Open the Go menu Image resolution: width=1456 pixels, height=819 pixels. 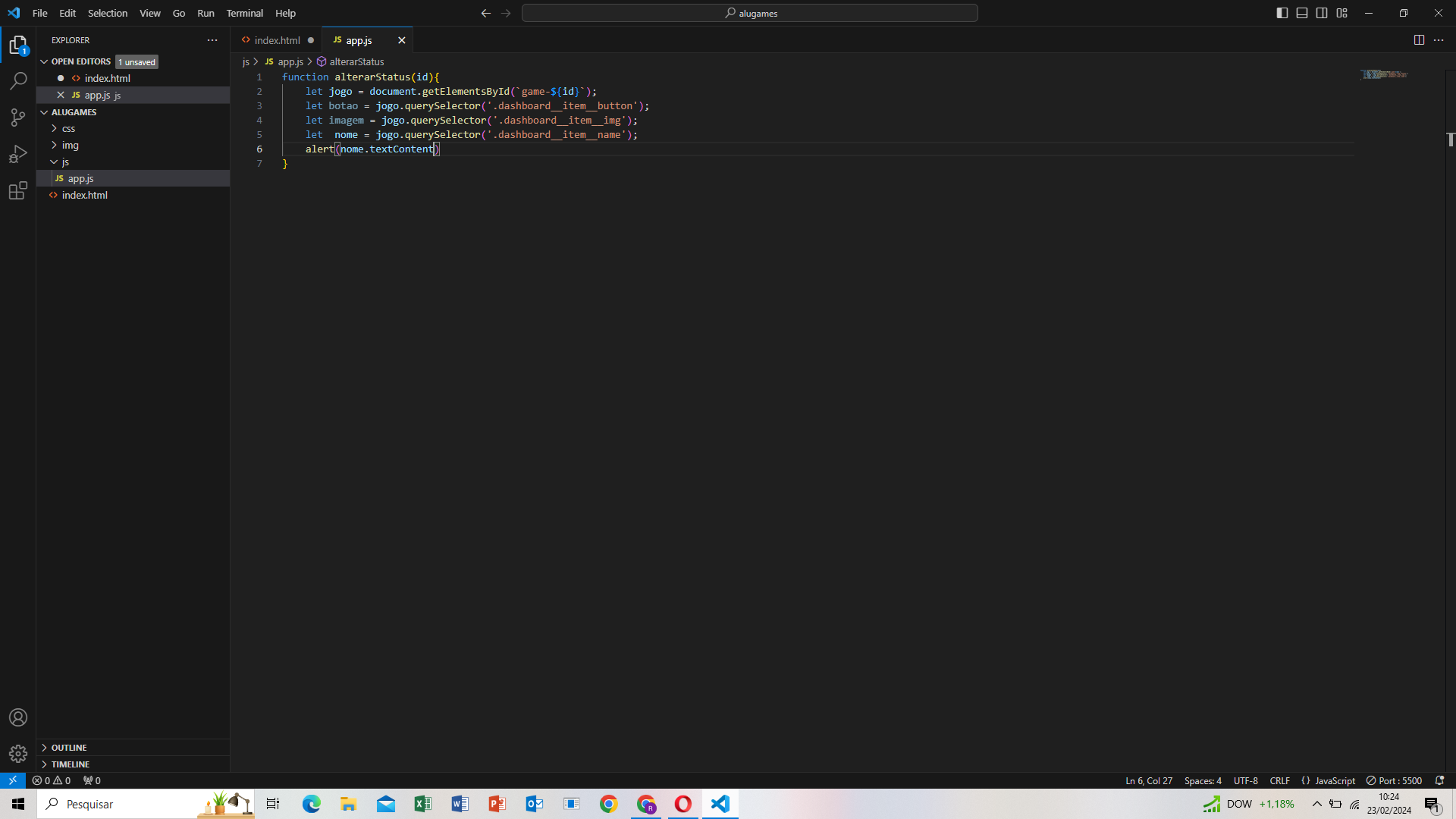pyautogui.click(x=179, y=13)
